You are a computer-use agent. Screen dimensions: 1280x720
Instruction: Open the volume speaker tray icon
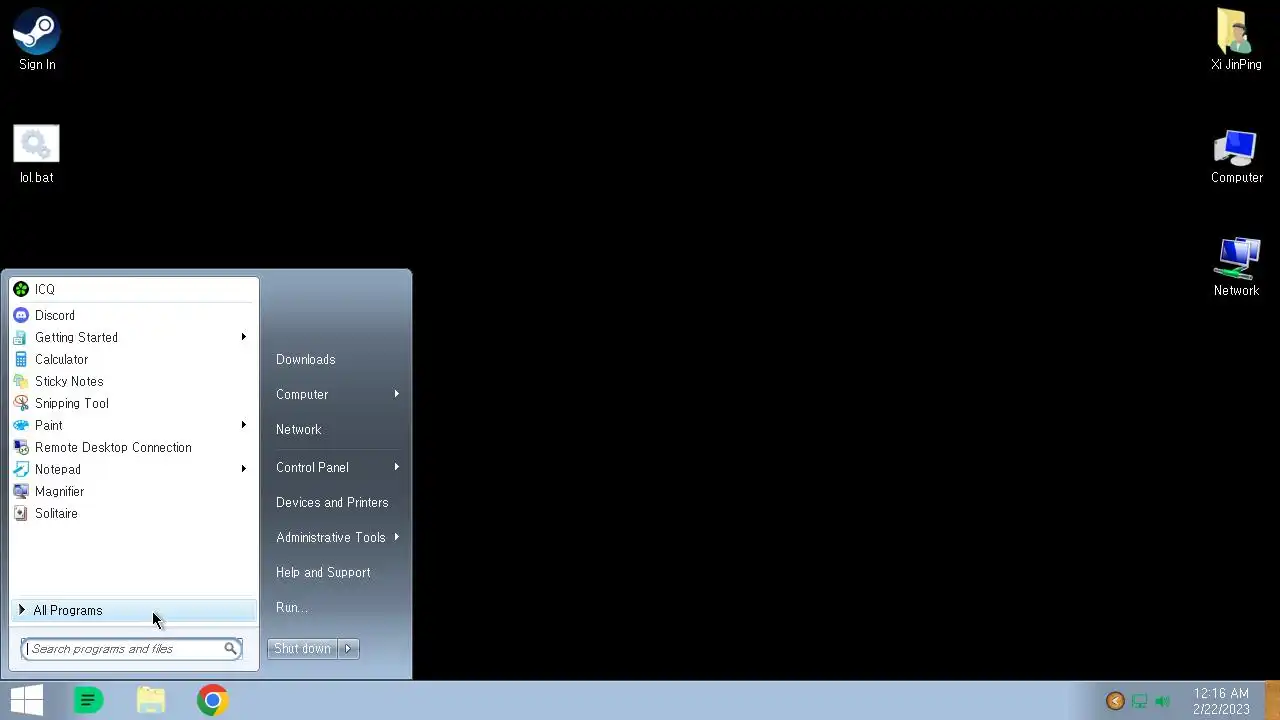click(x=1162, y=701)
